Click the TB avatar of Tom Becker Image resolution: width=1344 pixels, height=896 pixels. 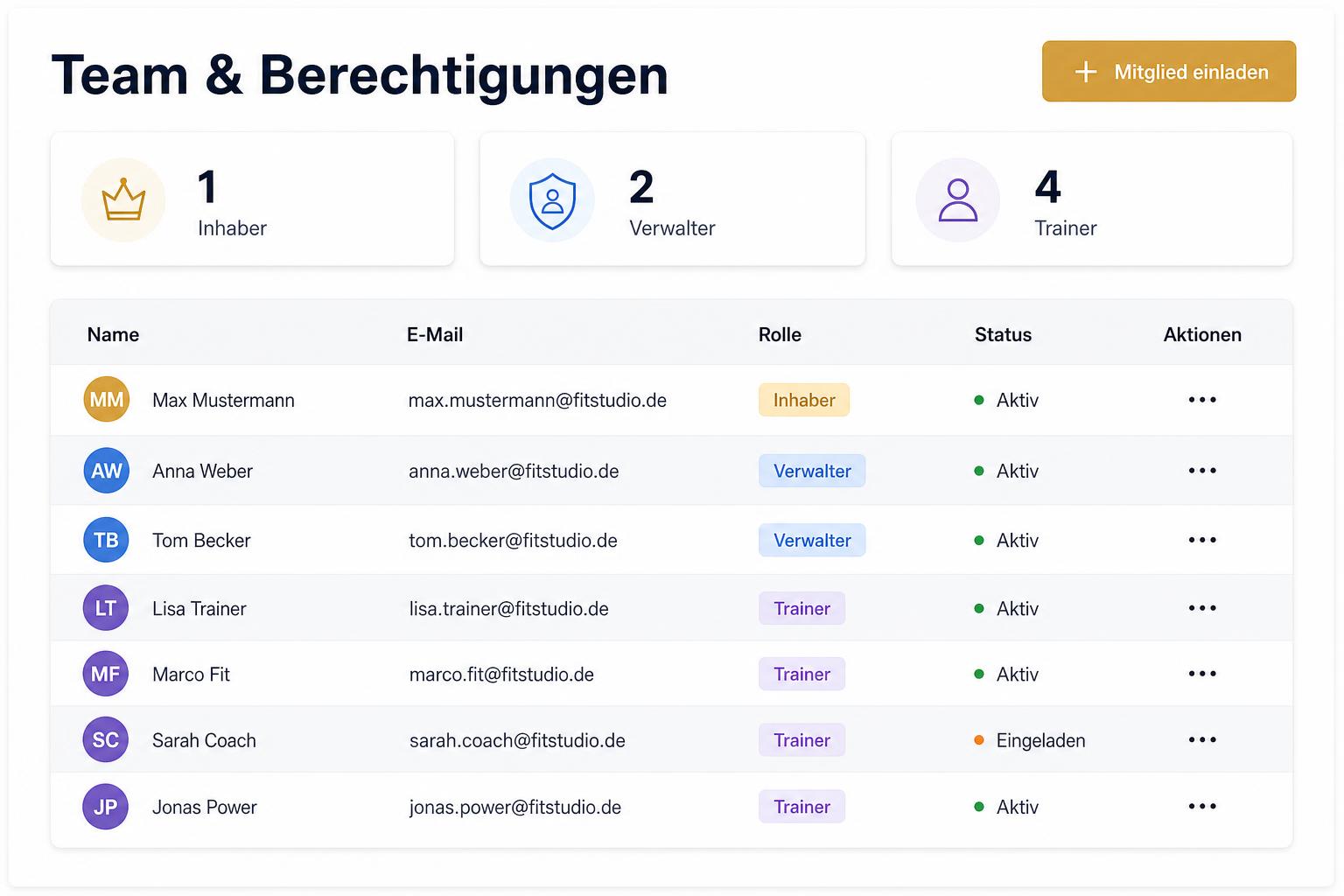coord(107,540)
